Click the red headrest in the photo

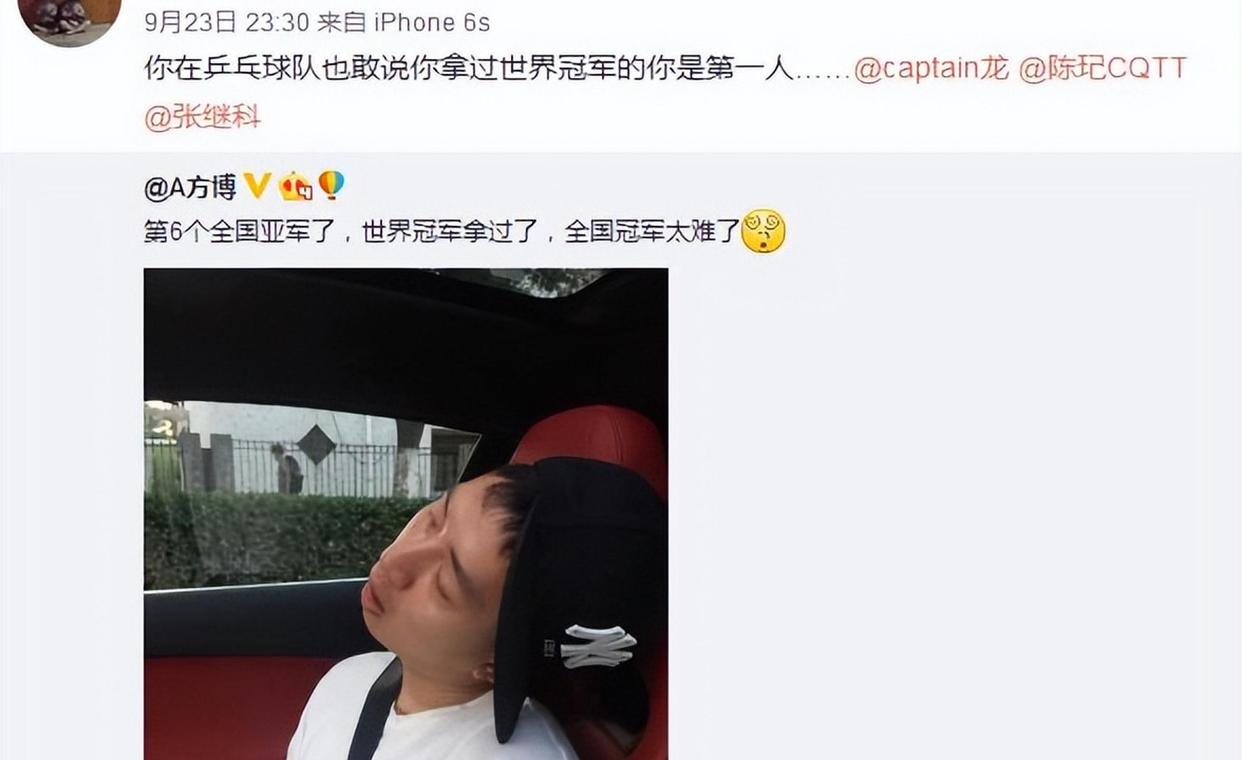click(x=590, y=438)
